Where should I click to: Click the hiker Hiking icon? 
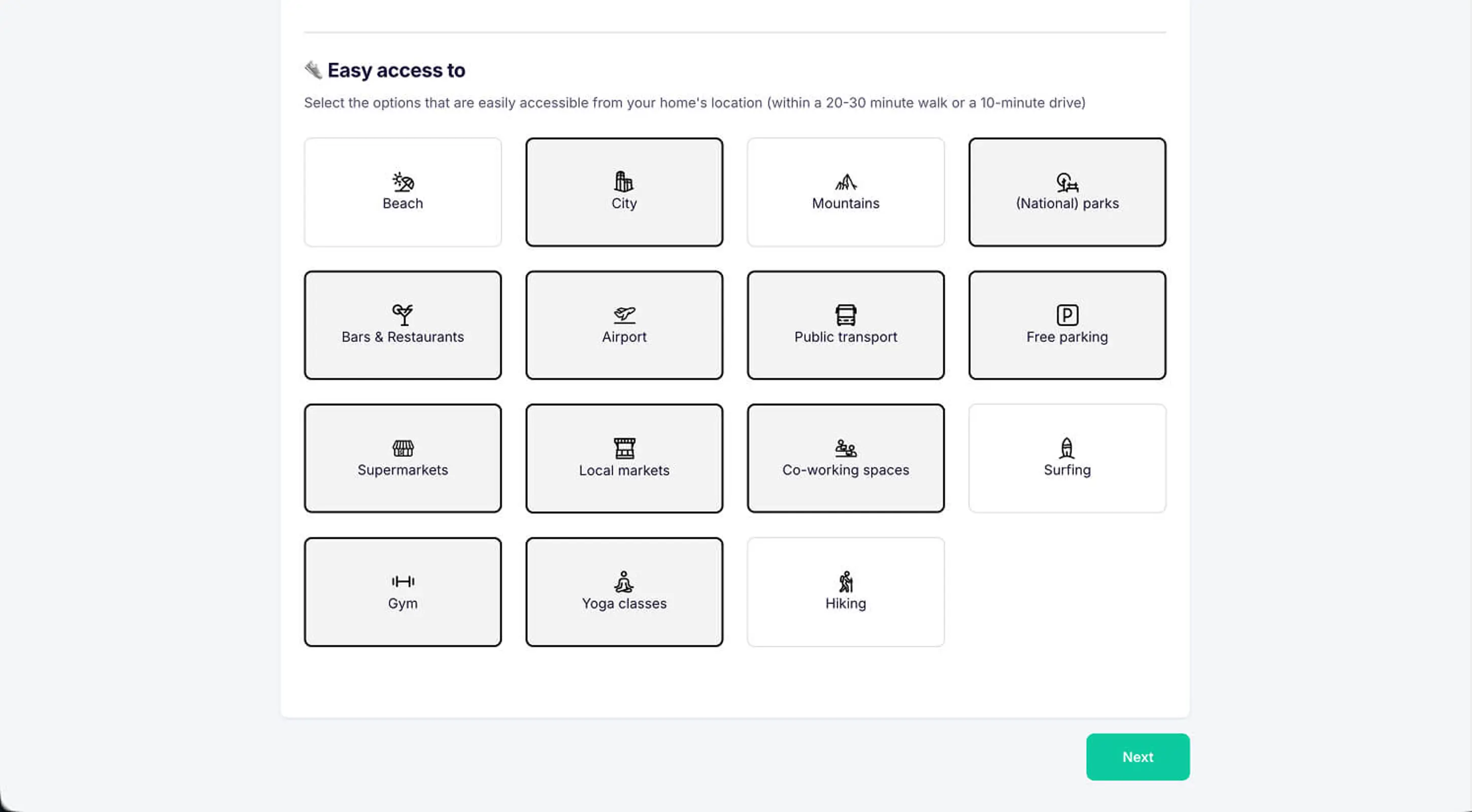tap(845, 582)
